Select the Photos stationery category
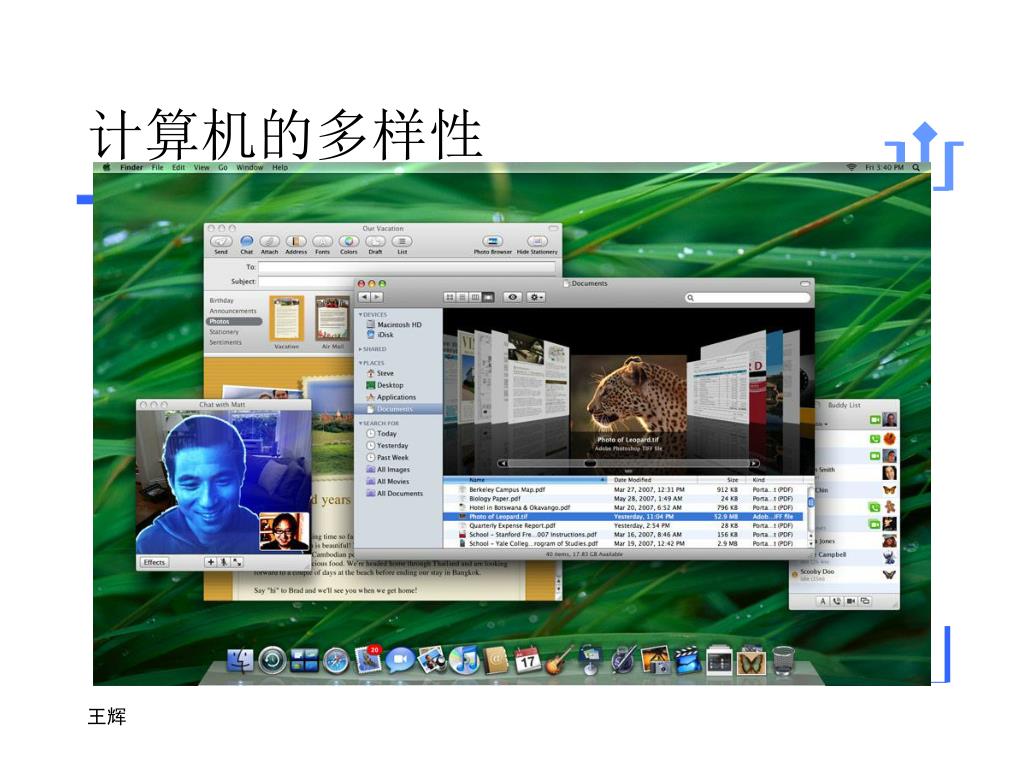The width and height of the screenshot is (1024, 768). tap(234, 321)
